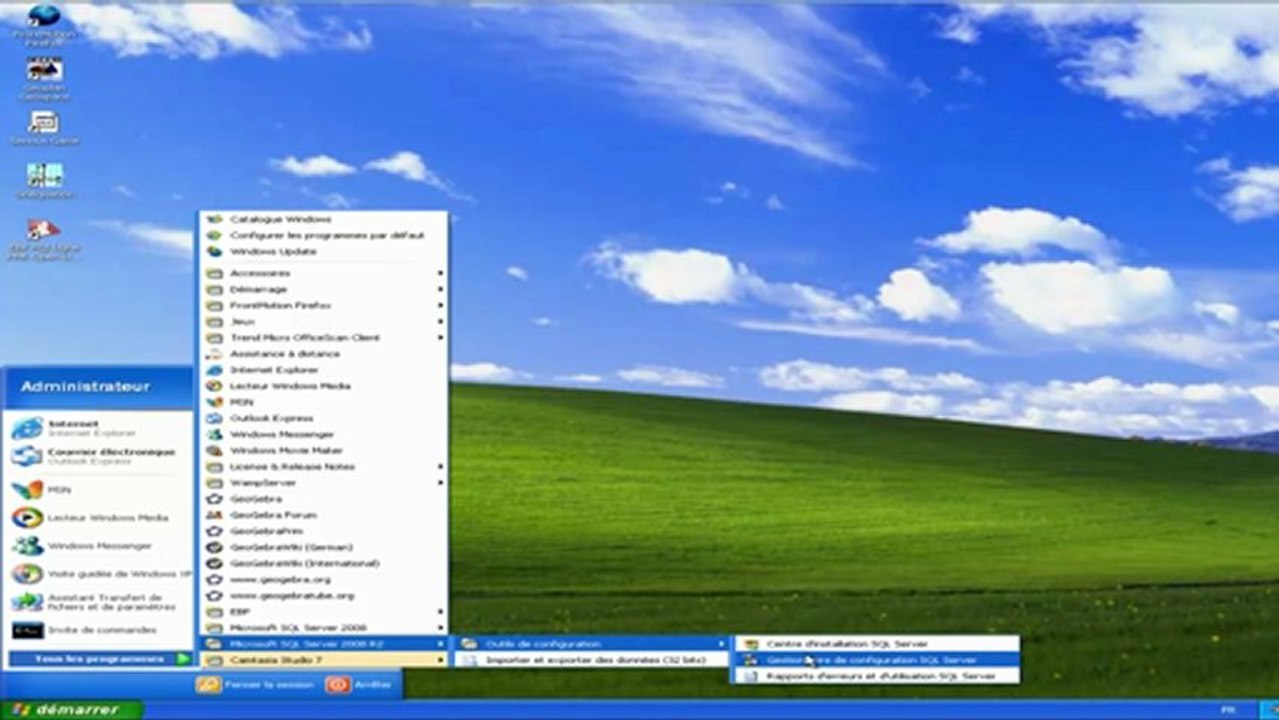Click the Arrêter button
Viewport: 1279px width, 720px height.
pos(360,685)
